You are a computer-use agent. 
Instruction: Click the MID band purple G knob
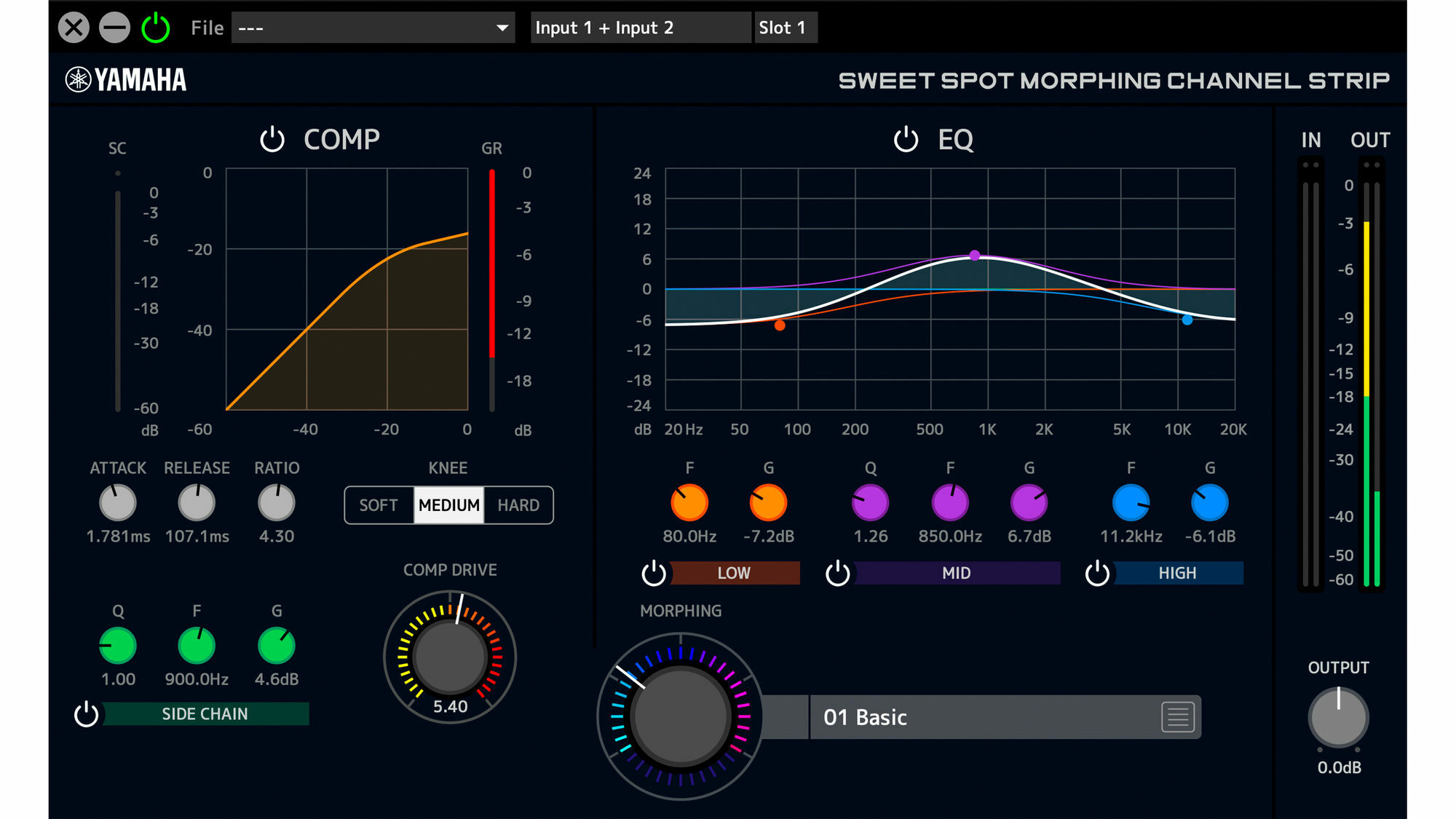(x=1029, y=502)
